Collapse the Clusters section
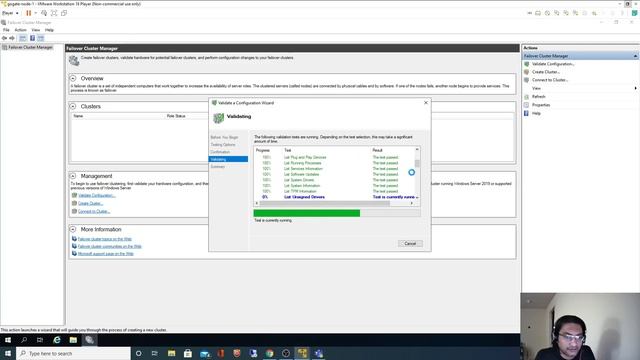640x360 pixels. click(x=73, y=106)
